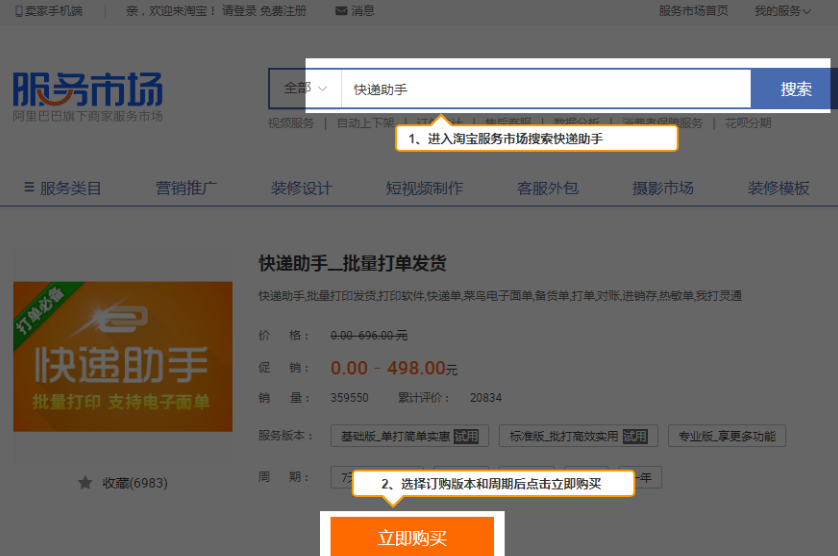This screenshot has height=556, width=838.
Task: Open the 花呗分期 quick link
Action: point(748,123)
